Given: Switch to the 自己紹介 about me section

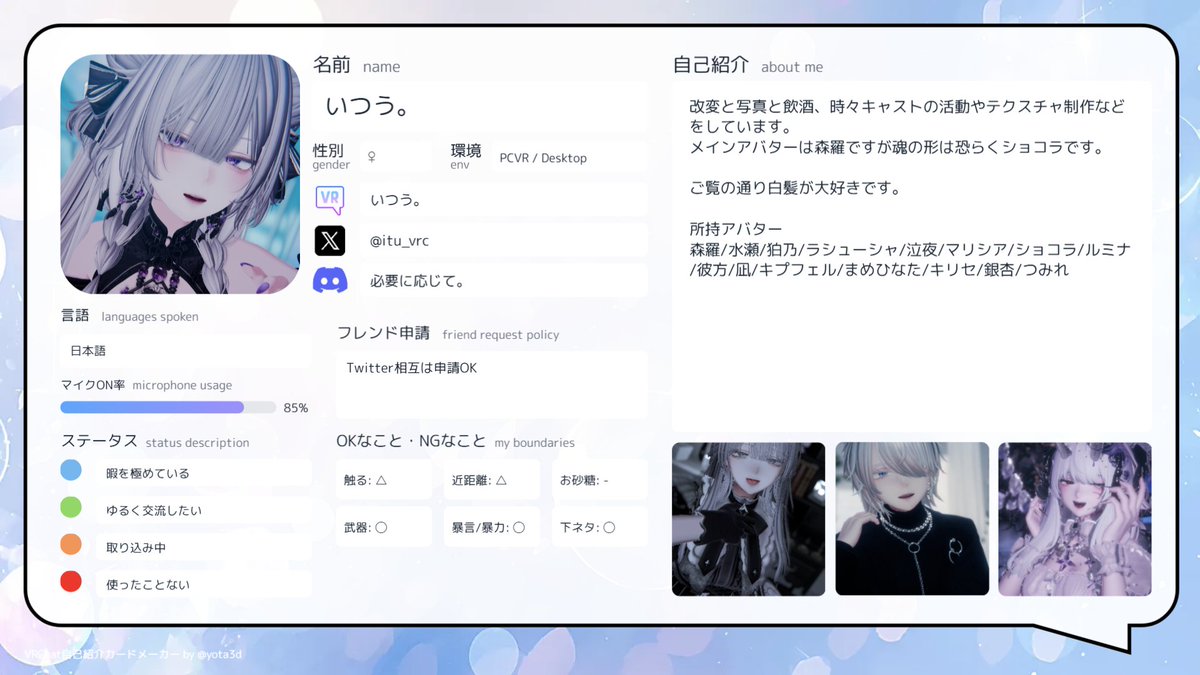Looking at the screenshot, I should coord(710,67).
